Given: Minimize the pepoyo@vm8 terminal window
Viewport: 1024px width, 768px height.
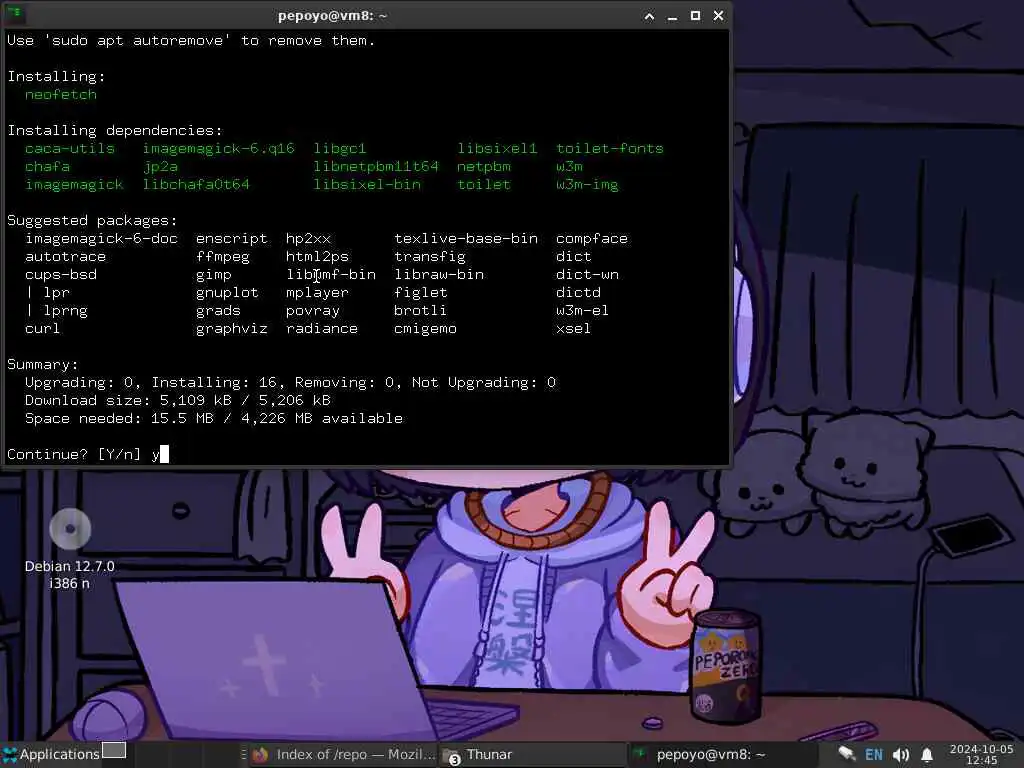Looking at the screenshot, I should pyautogui.click(x=672, y=16).
